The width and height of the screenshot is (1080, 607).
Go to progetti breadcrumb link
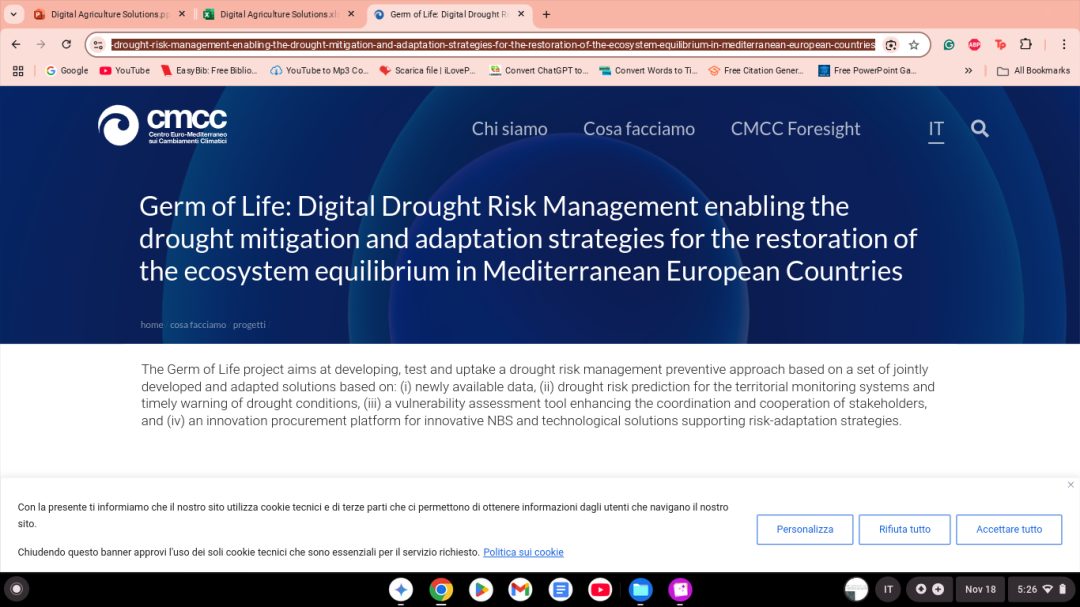[249, 325]
